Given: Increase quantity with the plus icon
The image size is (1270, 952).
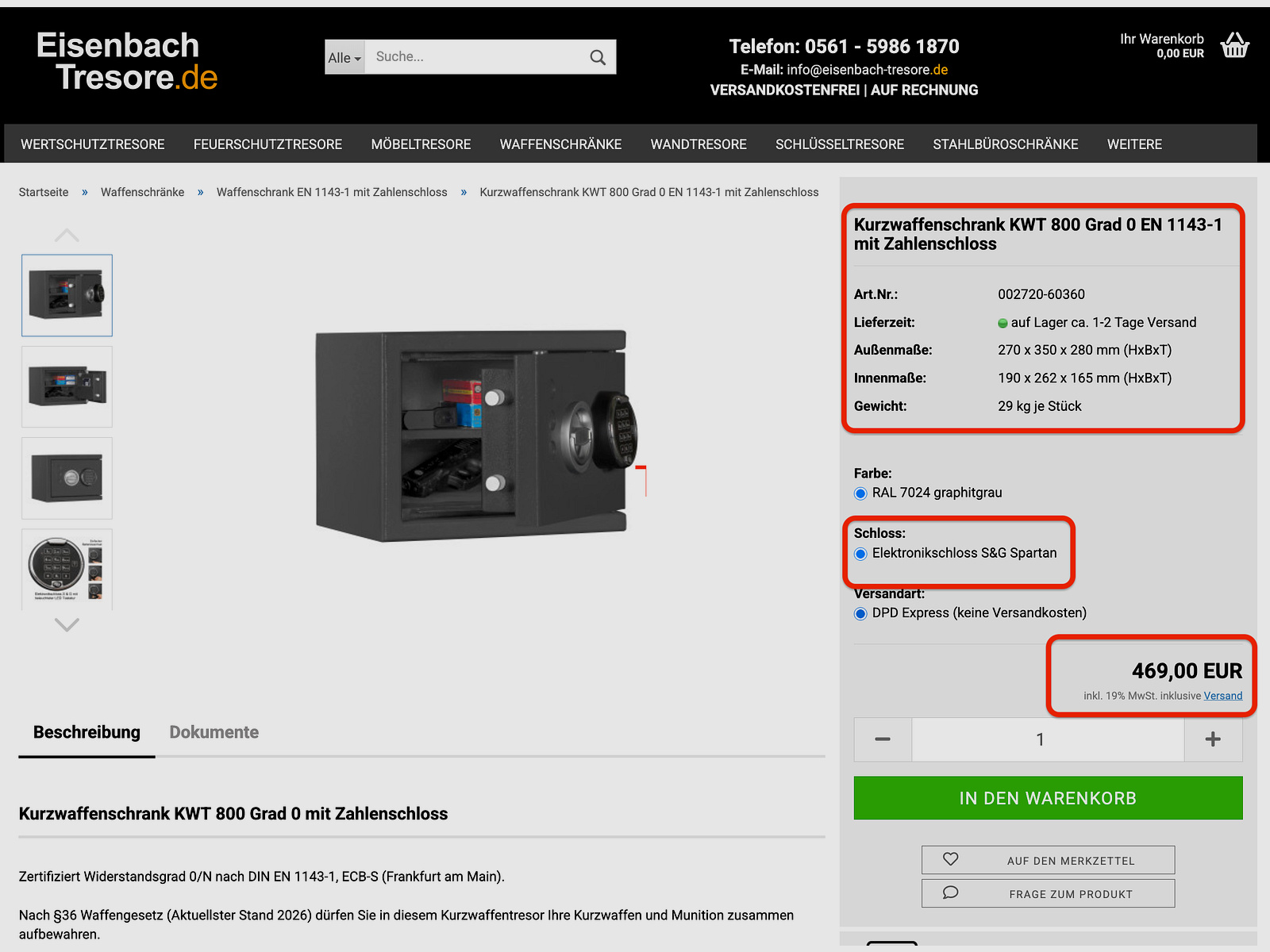Looking at the screenshot, I should click(x=1213, y=739).
